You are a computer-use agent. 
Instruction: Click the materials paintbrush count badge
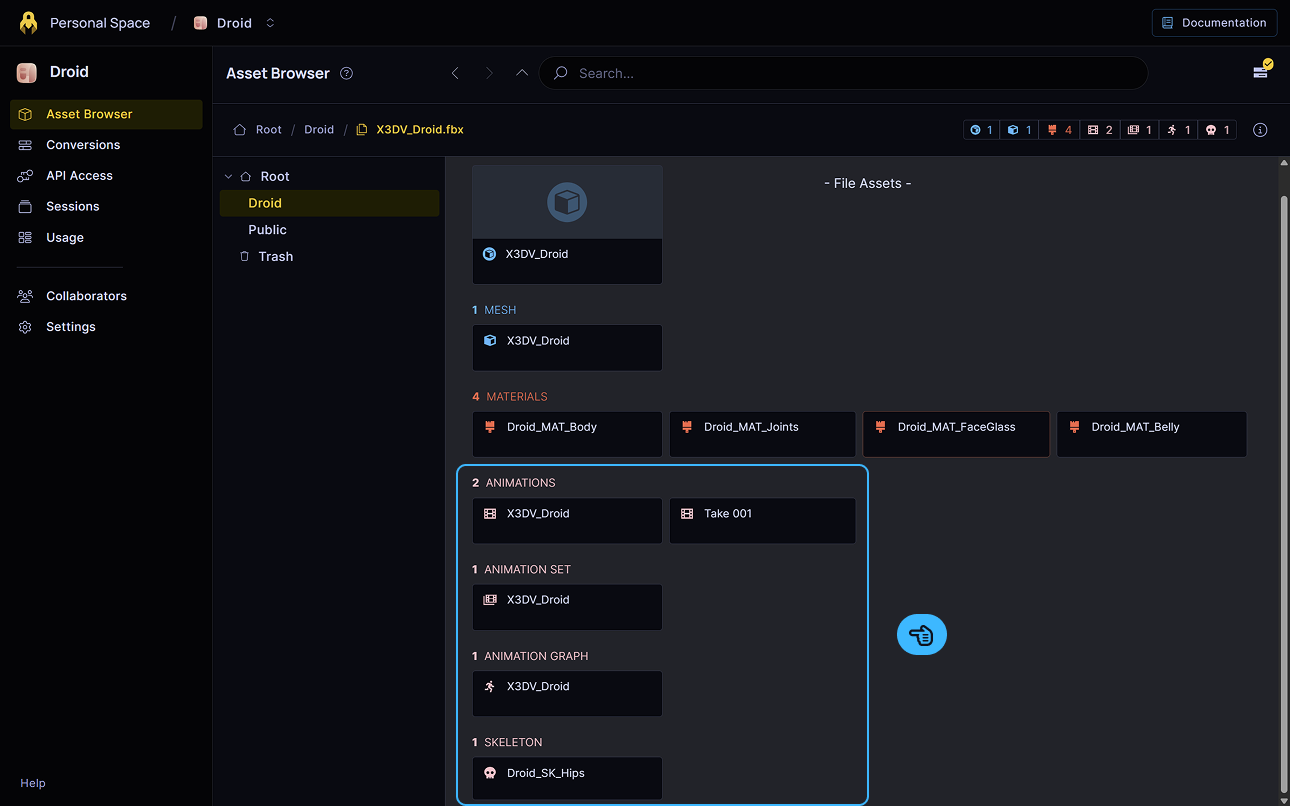tap(1059, 130)
